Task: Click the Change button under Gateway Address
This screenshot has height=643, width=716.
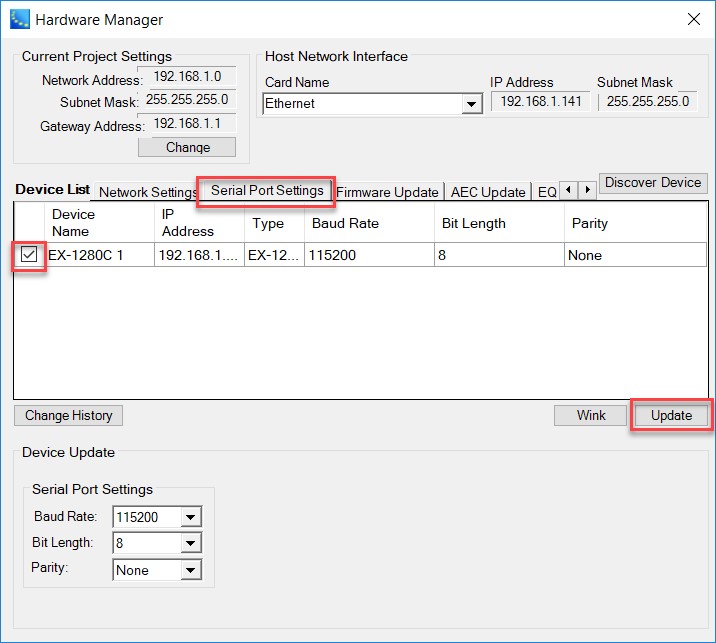Action: click(x=187, y=147)
